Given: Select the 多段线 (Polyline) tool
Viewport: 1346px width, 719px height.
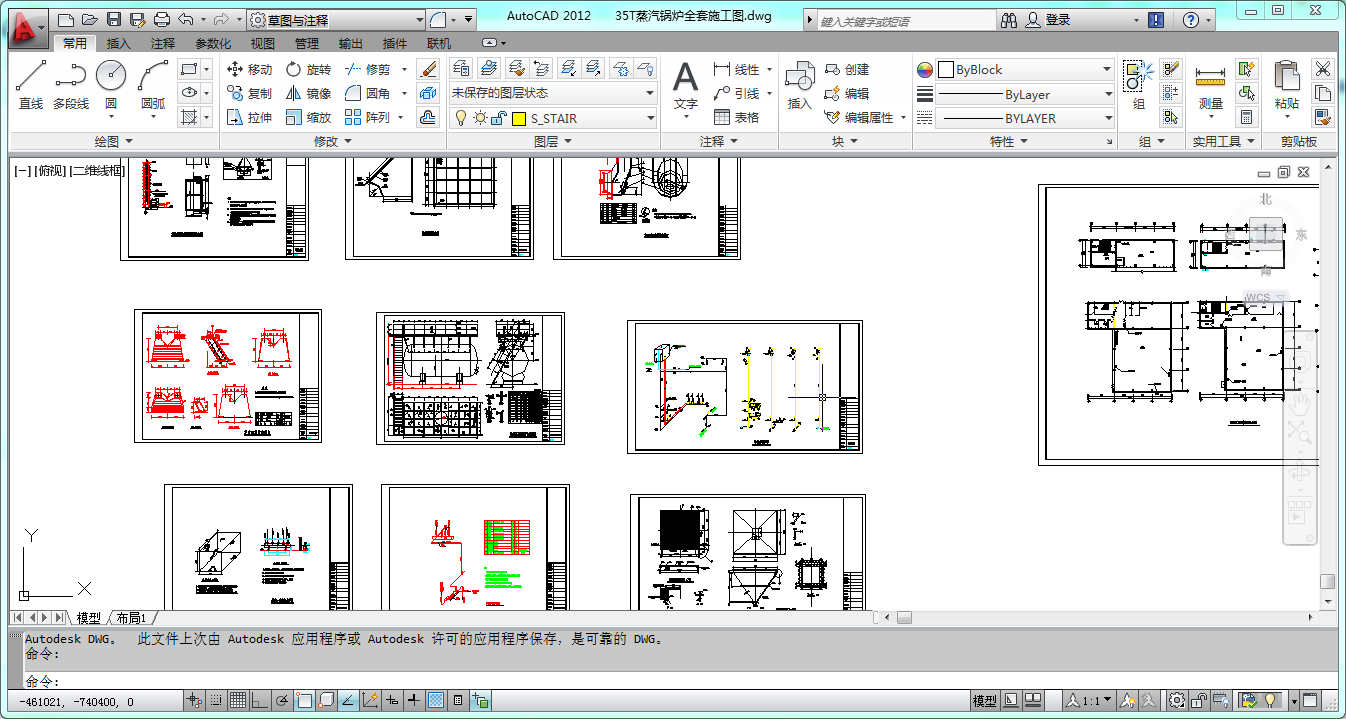Looking at the screenshot, I should coord(71,85).
